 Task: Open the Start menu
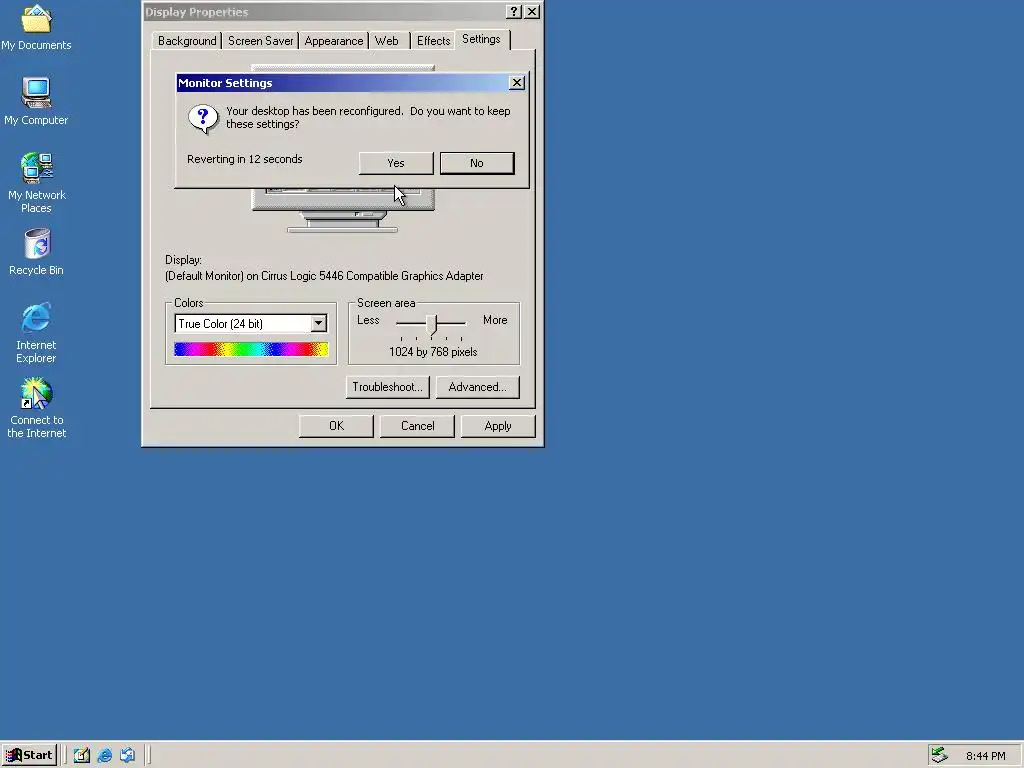pyautogui.click(x=29, y=755)
